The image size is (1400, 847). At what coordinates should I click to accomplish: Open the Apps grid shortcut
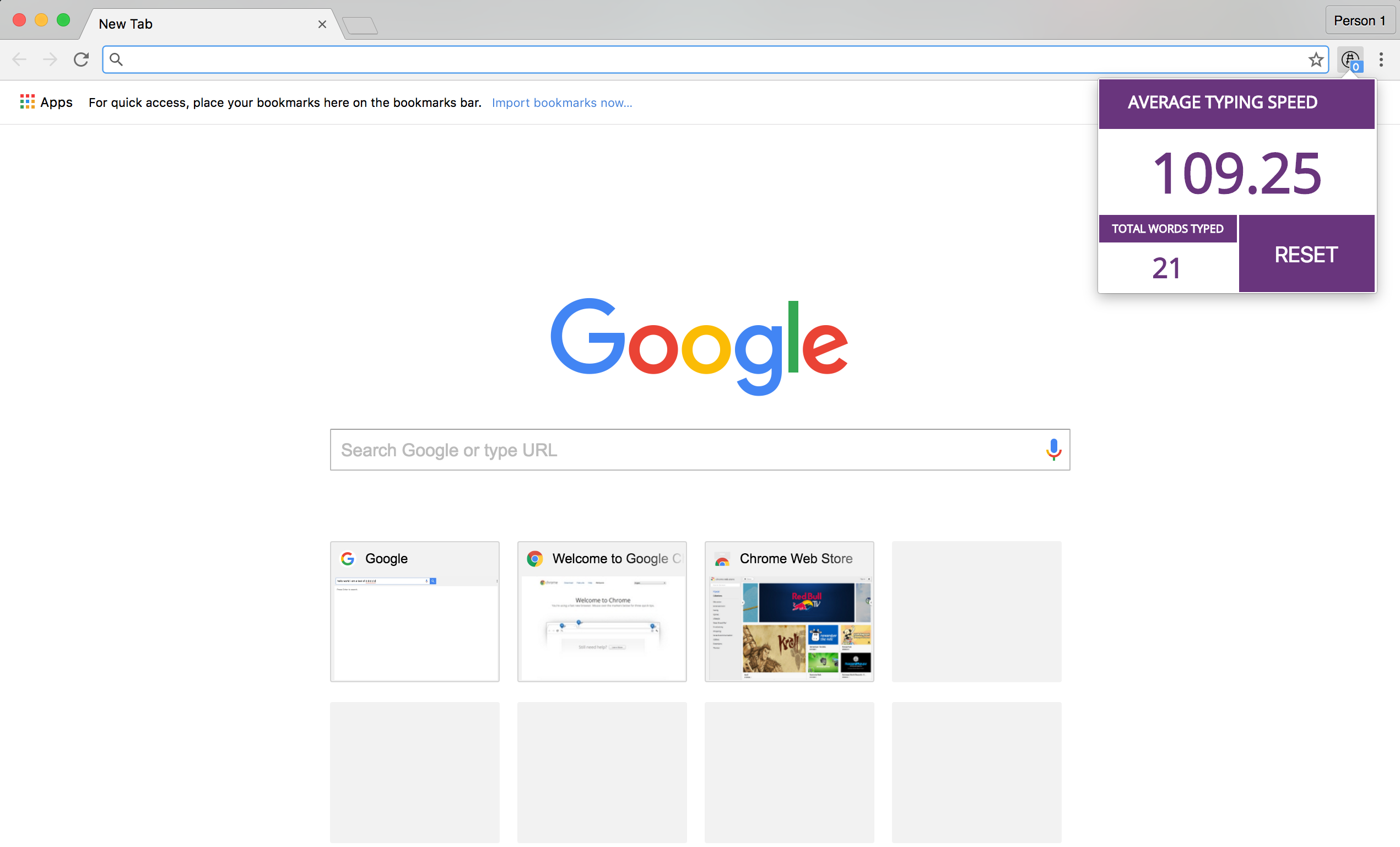click(x=47, y=102)
